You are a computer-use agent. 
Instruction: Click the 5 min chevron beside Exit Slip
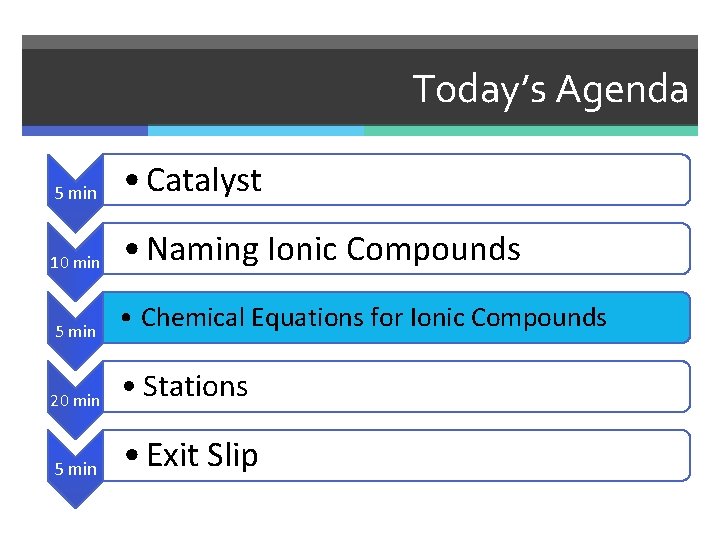(75, 469)
